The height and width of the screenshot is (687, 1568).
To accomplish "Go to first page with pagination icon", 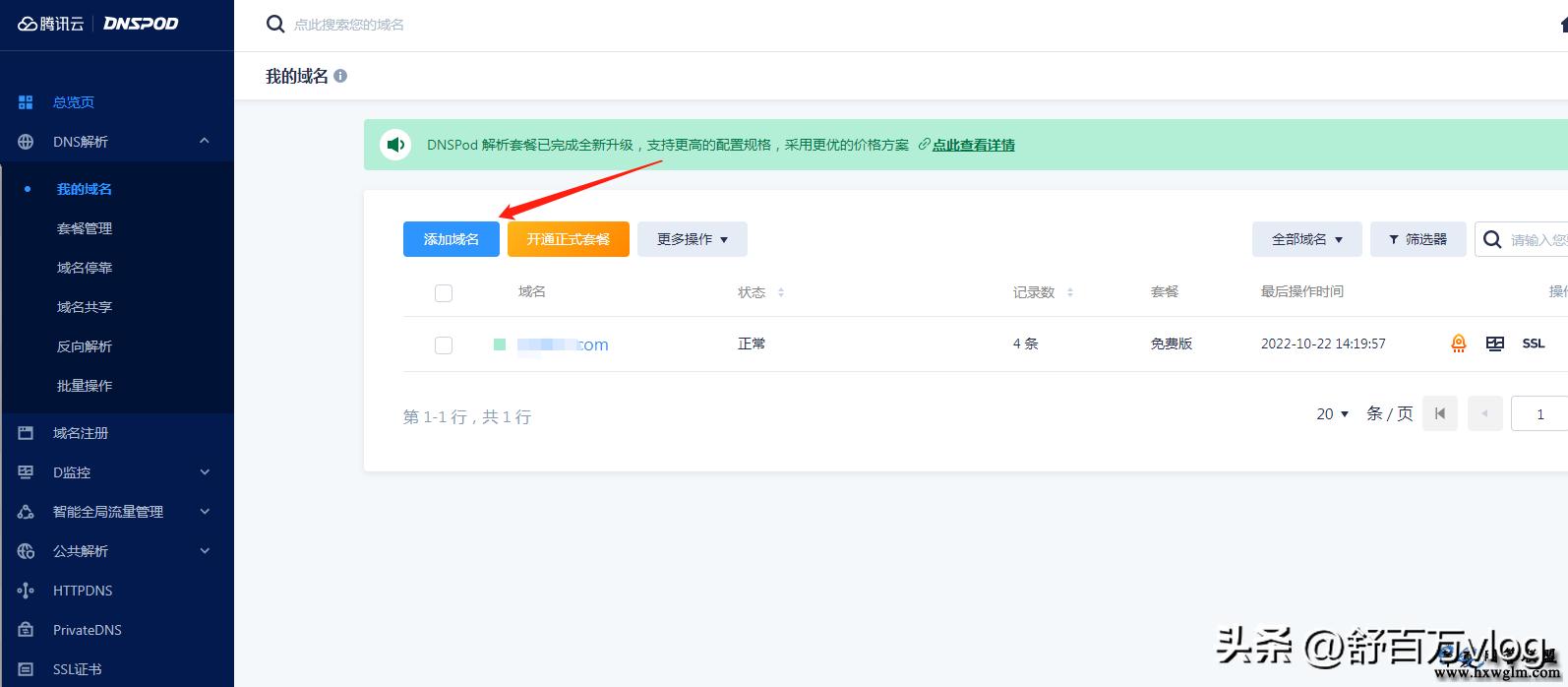I will [1440, 413].
